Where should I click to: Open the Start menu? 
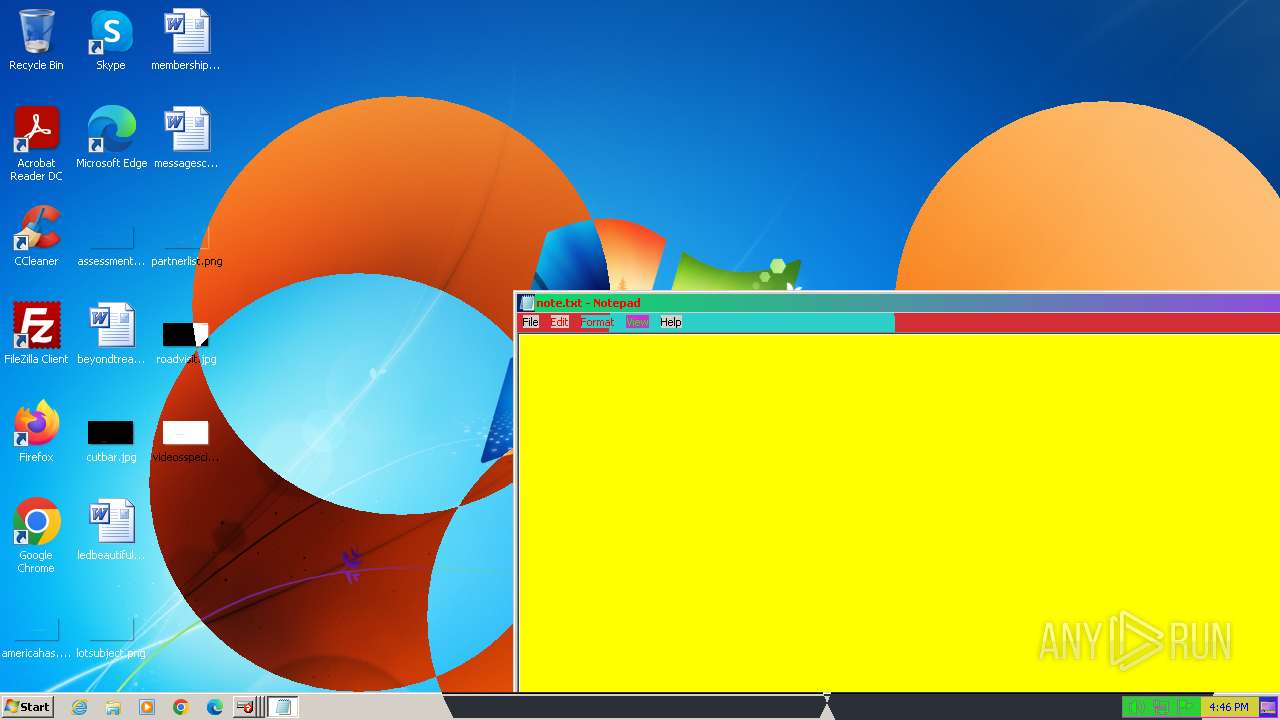point(27,707)
